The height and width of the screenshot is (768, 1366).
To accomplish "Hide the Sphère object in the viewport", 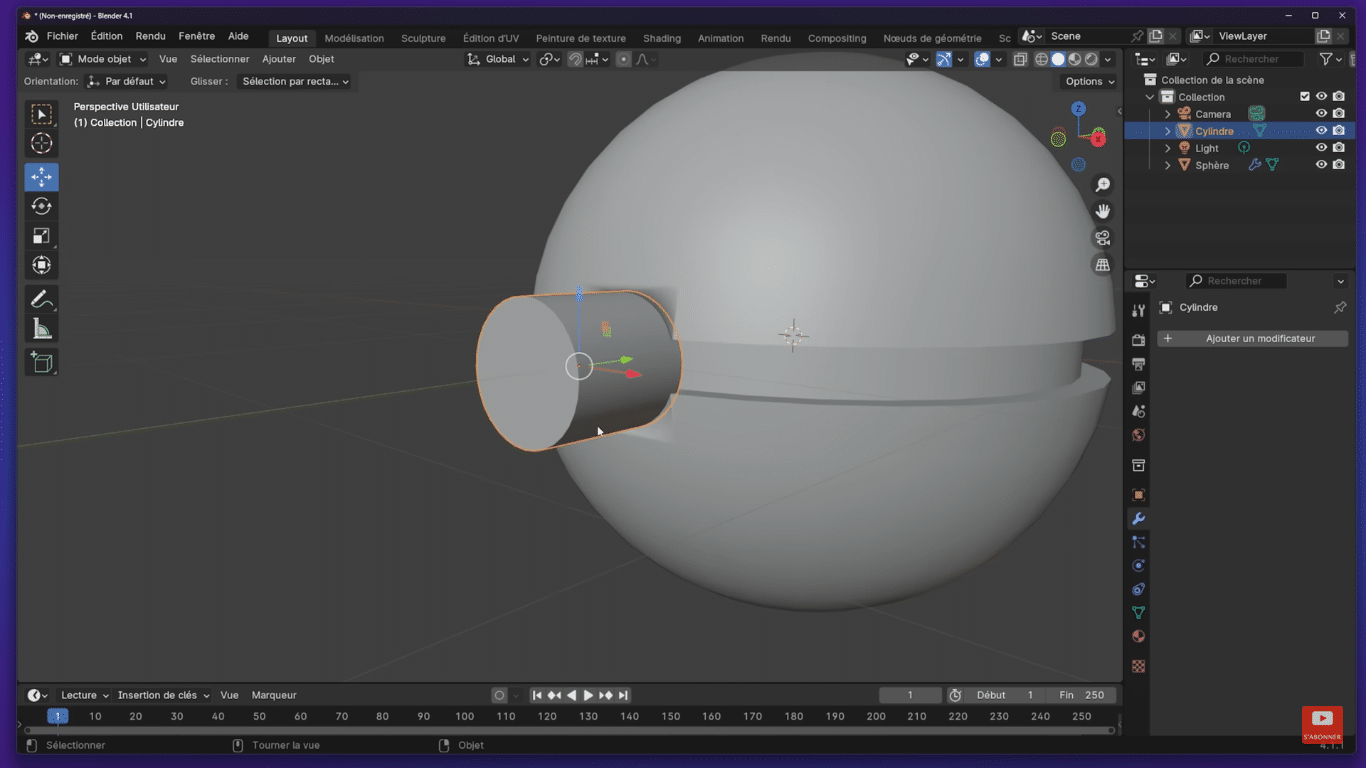I will [x=1321, y=164].
